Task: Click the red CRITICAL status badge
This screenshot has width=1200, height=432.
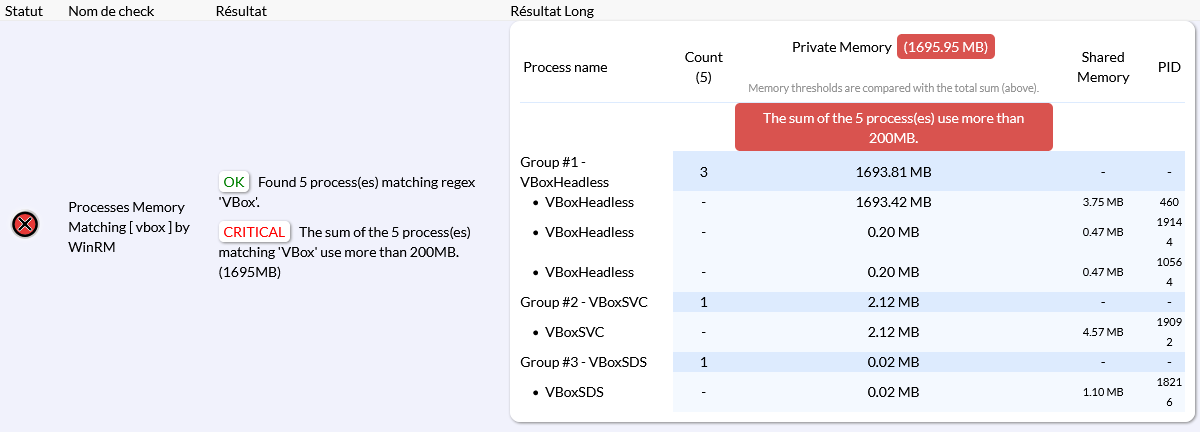Action: click(x=254, y=232)
